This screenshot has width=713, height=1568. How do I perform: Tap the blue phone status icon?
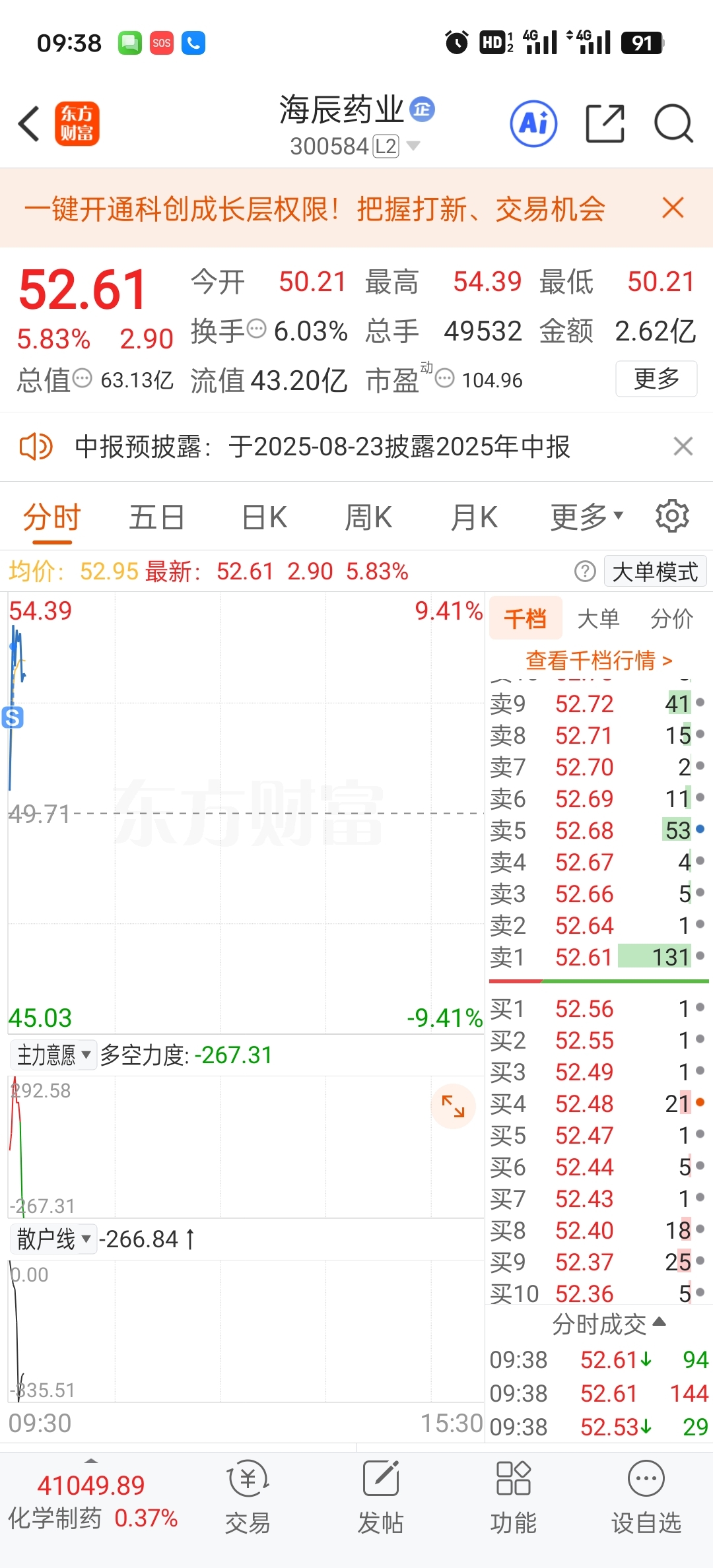point(193,43)
